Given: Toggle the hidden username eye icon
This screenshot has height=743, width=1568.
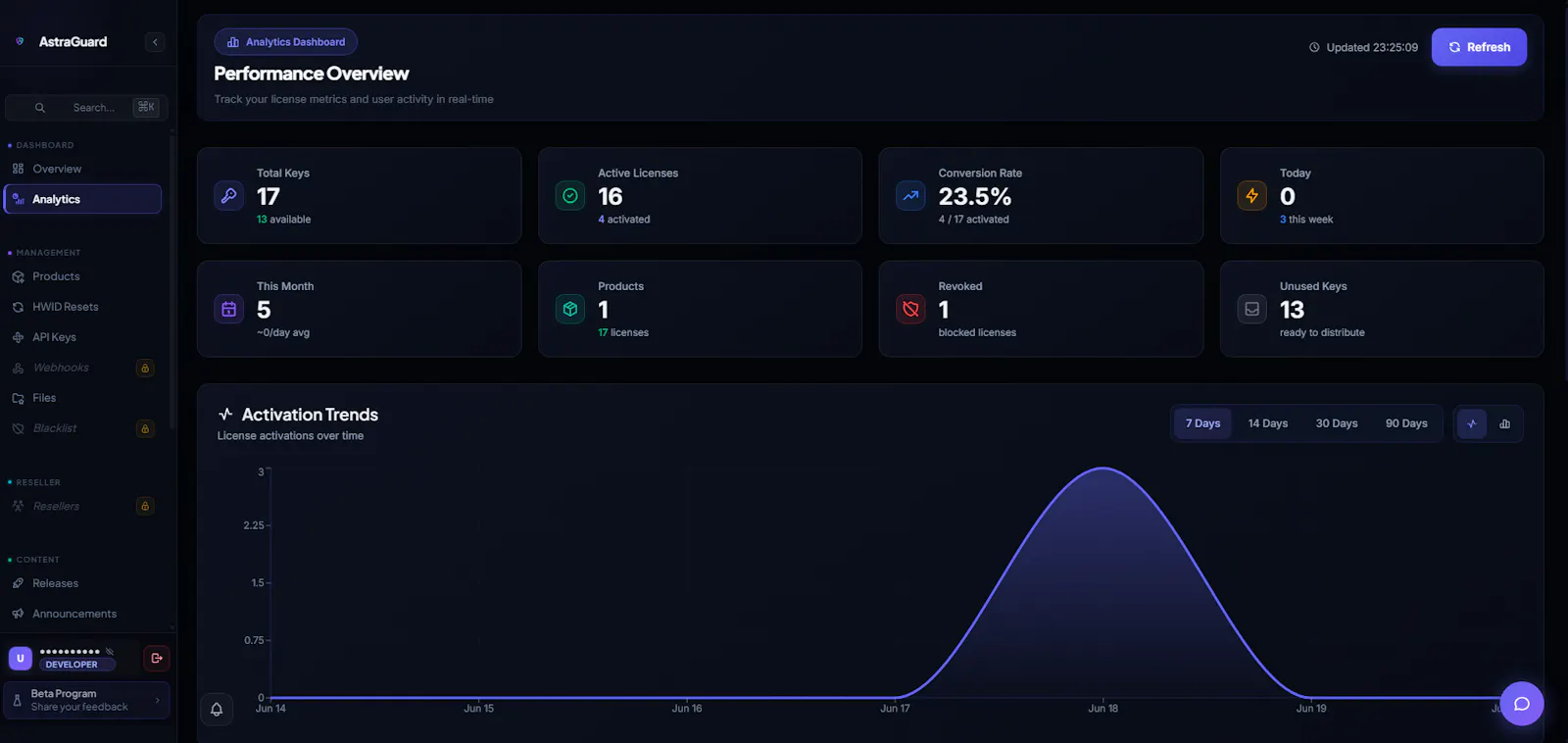Looking at the screenshot, I should [x=110, y=651].
